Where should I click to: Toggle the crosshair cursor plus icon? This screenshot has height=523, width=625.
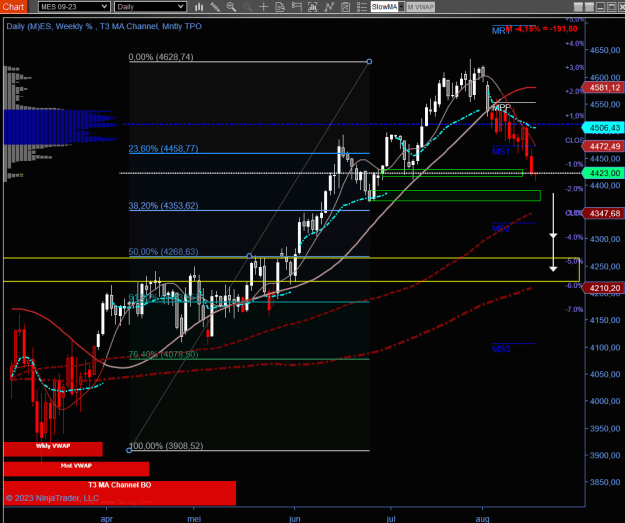click(263, 7)
